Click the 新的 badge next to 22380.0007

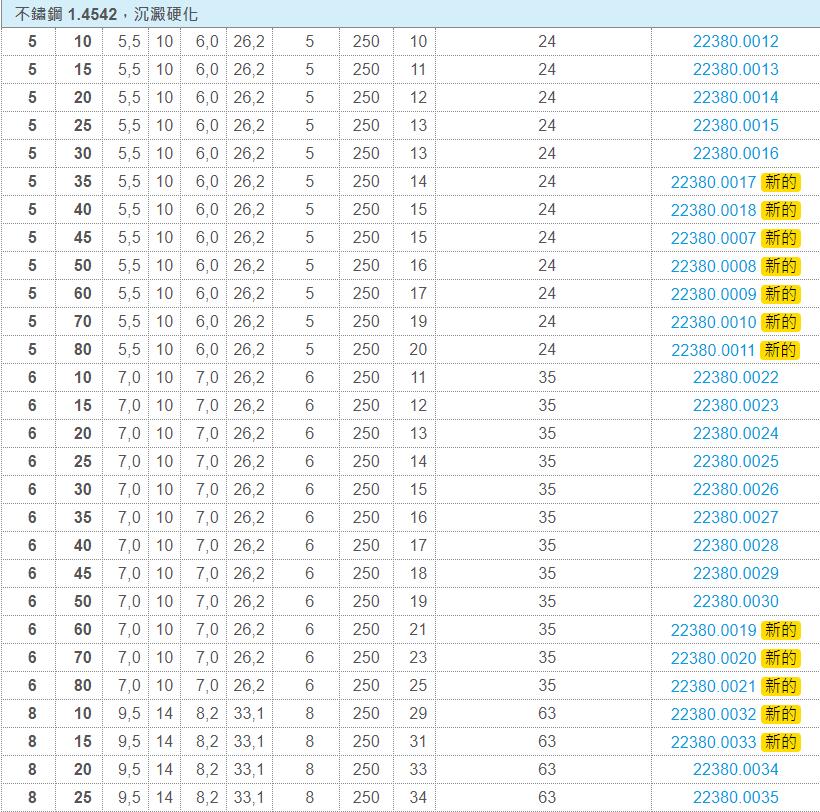click(x=780, y=238)
